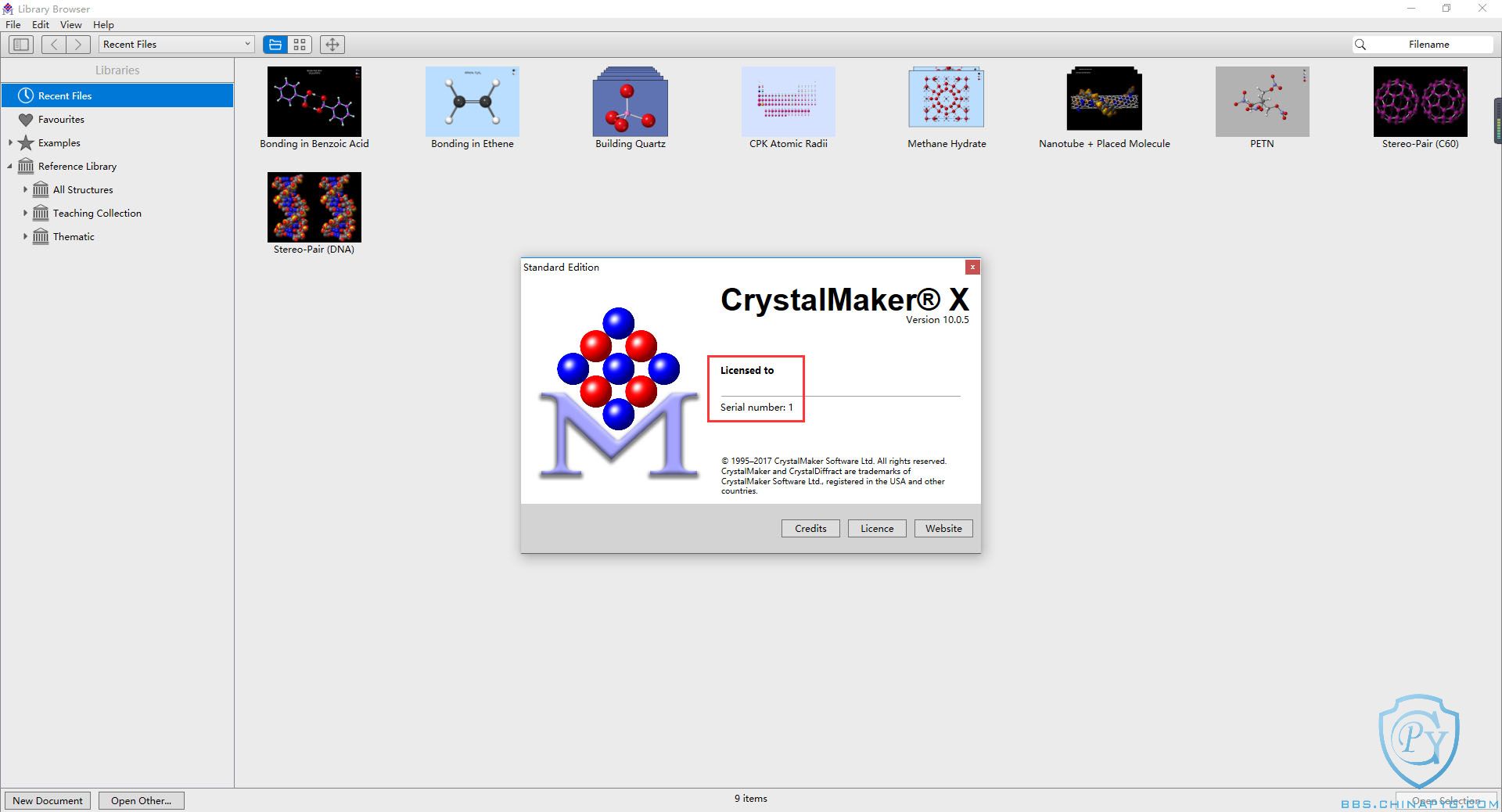Click the CrystalMaker logo in About dialog
This screenshot has height=812, width=1502.
tap(619, 393)
